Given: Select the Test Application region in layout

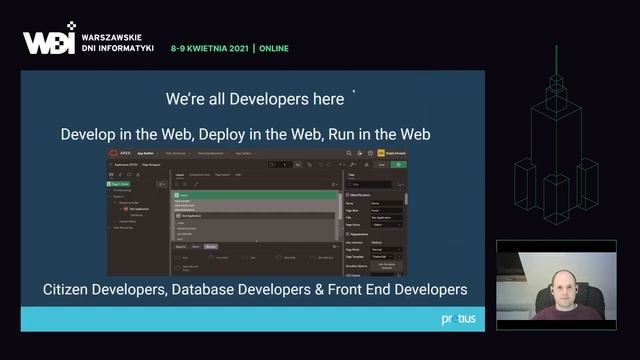Looking at the screenshot, I should [x=255, y=216].
